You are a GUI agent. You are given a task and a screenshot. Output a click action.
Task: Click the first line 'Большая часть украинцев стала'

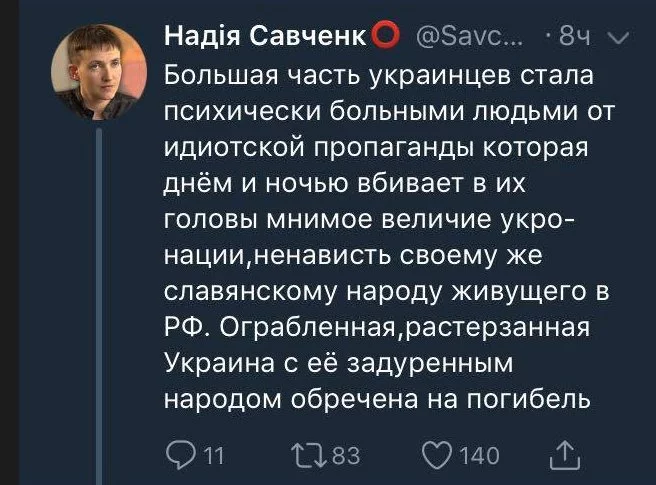(x=364, y=76)
